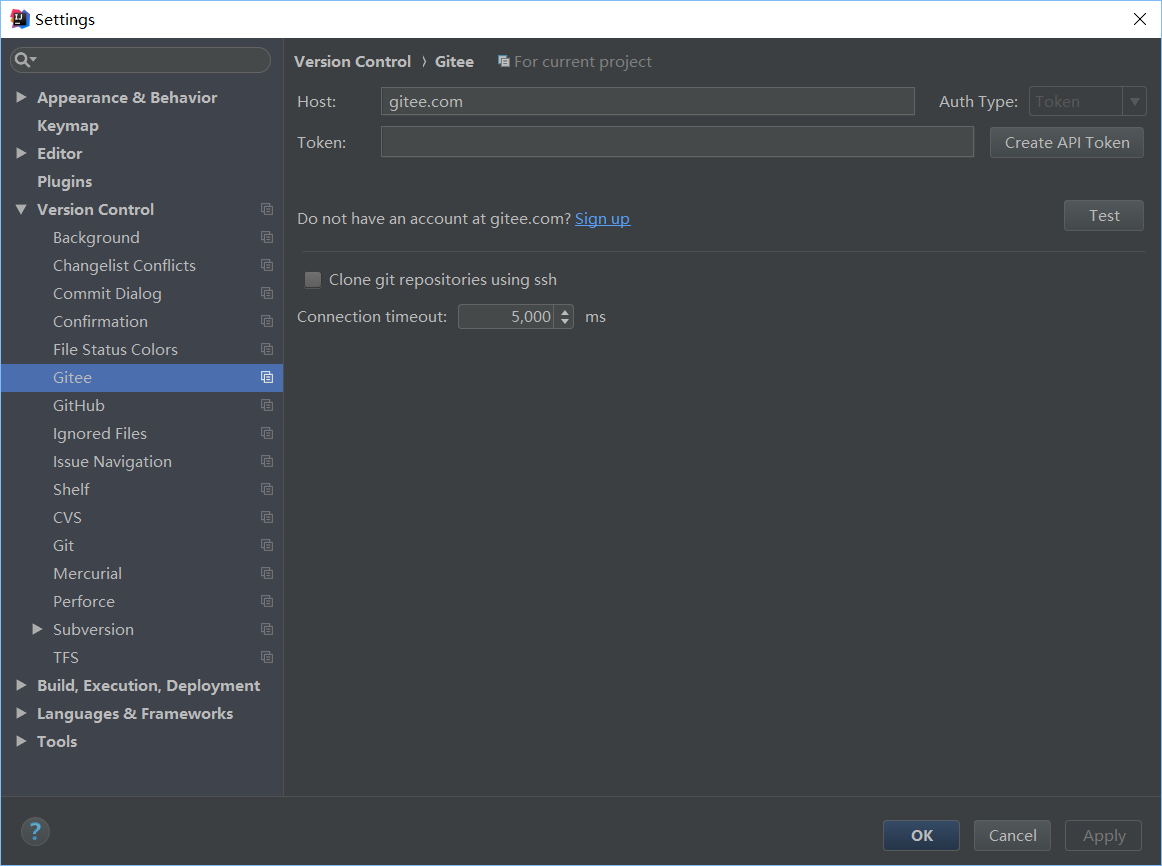This screenshot has width=1162, height=866.
Task: Click the project icon next to Confirmation
Action: [x=267, y=322]
